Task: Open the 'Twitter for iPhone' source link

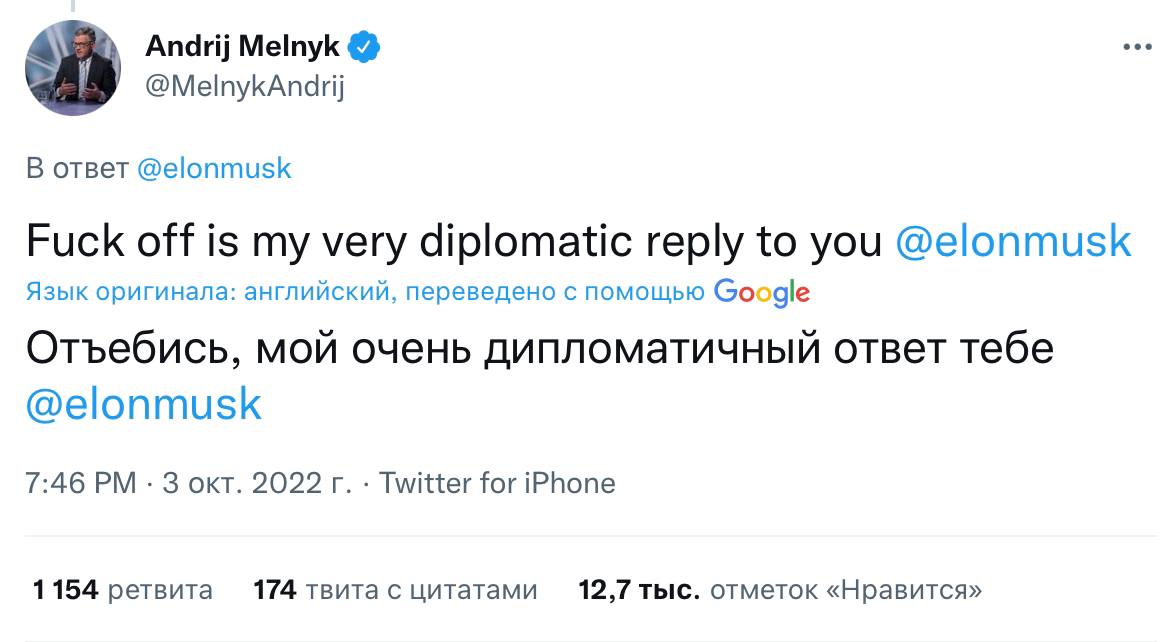Action: click(x=498, y=484)
